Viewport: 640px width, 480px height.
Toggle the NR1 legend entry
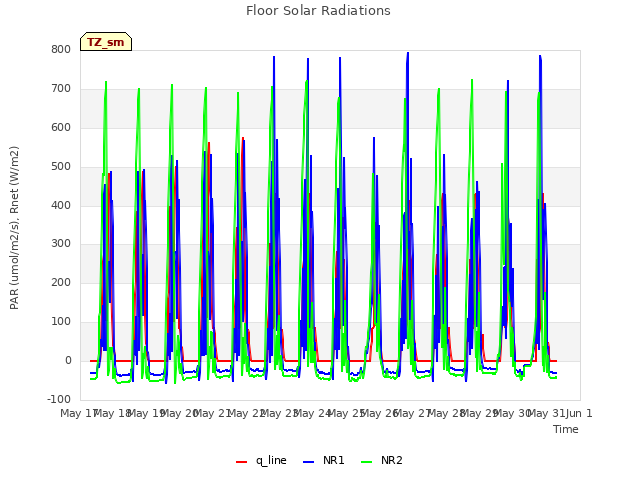(324, 460)
